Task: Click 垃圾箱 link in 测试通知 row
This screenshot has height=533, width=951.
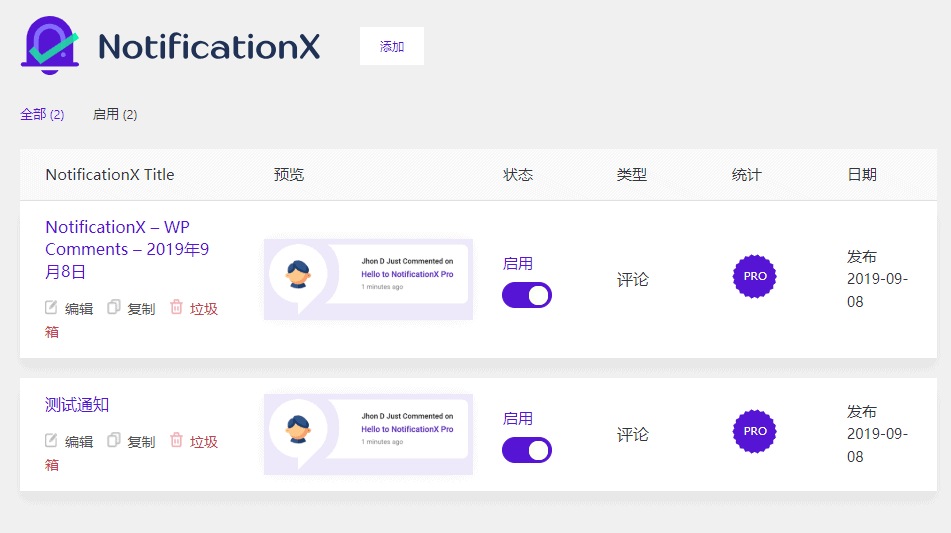Action: point(203,442)
